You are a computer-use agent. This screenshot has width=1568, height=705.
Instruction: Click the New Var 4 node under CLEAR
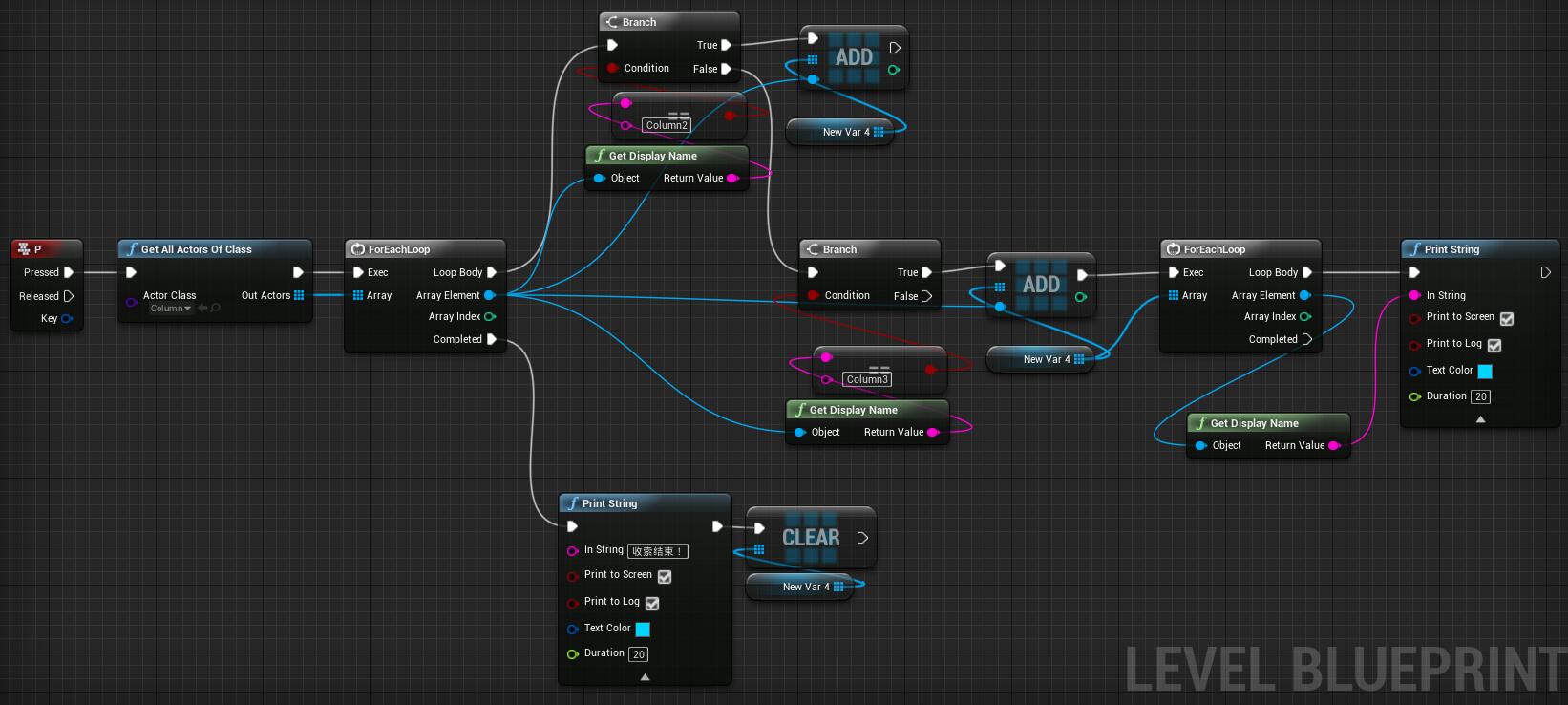pyautogui.click(x=799, y=587)
